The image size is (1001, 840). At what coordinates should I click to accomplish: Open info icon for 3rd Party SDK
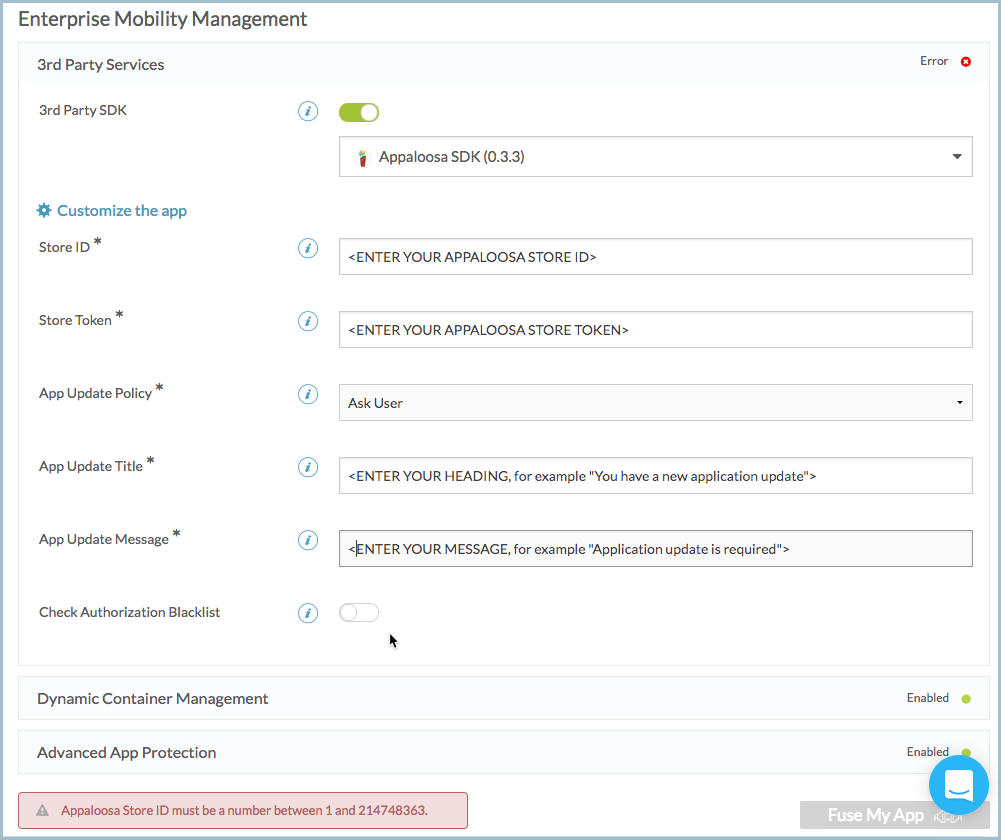tap(308, 111)
